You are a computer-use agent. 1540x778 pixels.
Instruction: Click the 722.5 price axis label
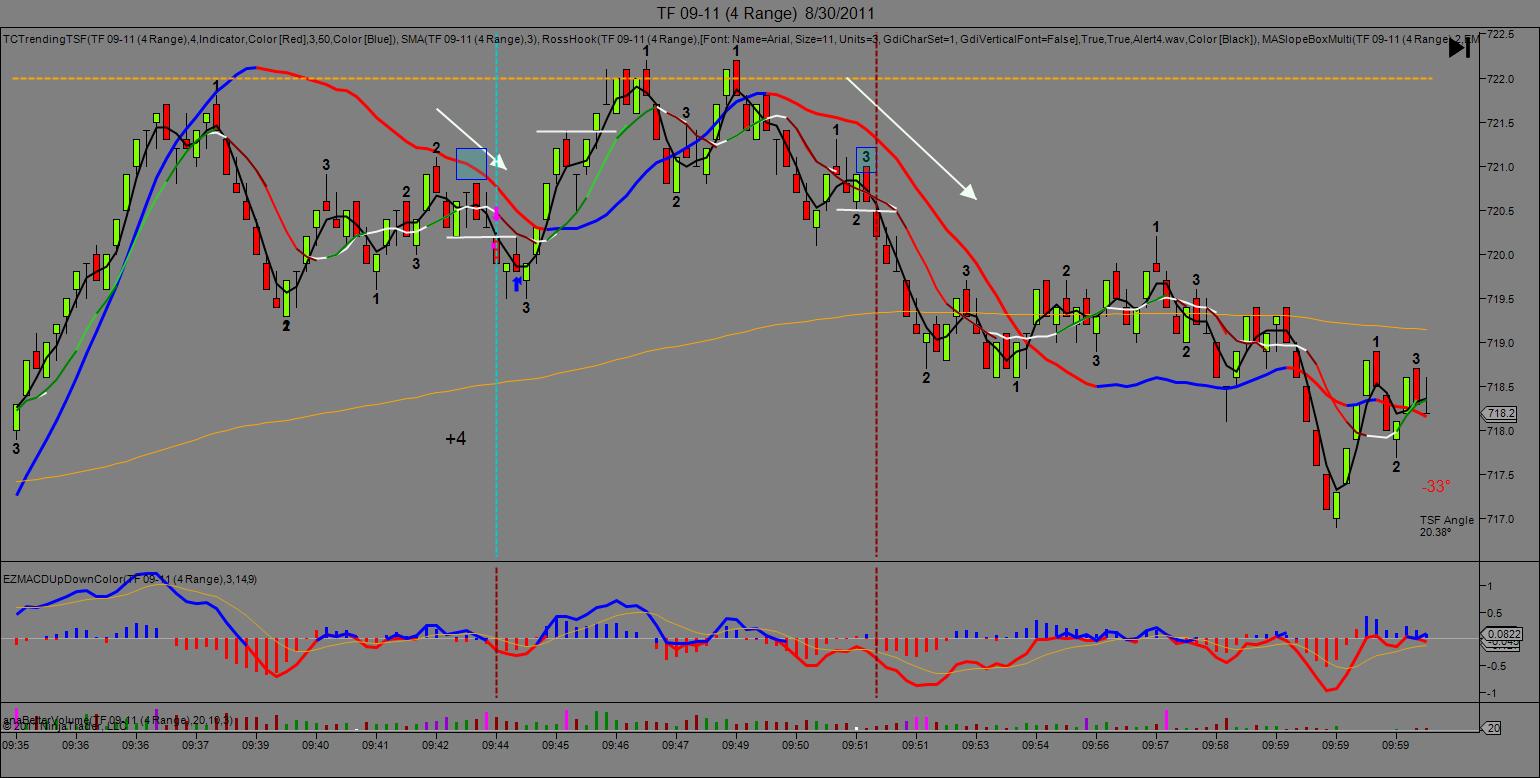point(1502,35)
